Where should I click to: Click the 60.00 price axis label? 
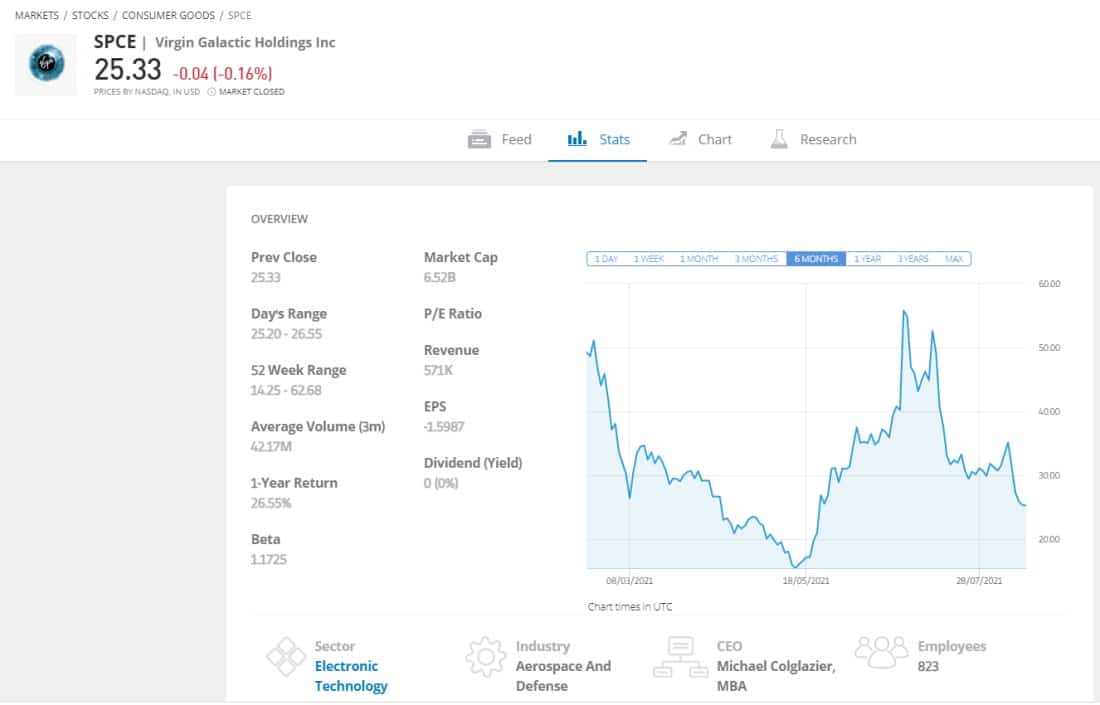[x=1049, y=284]
